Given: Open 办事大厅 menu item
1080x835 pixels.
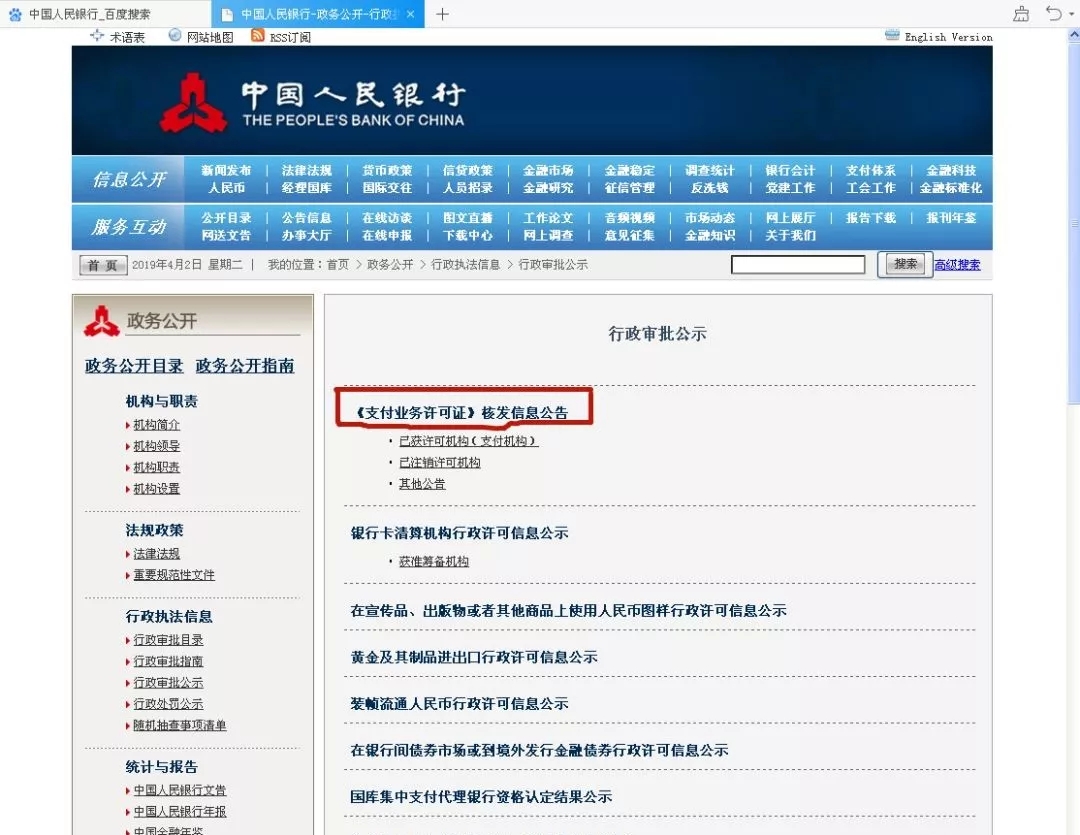Looking at the screenshot, I should tap(307, 235).
